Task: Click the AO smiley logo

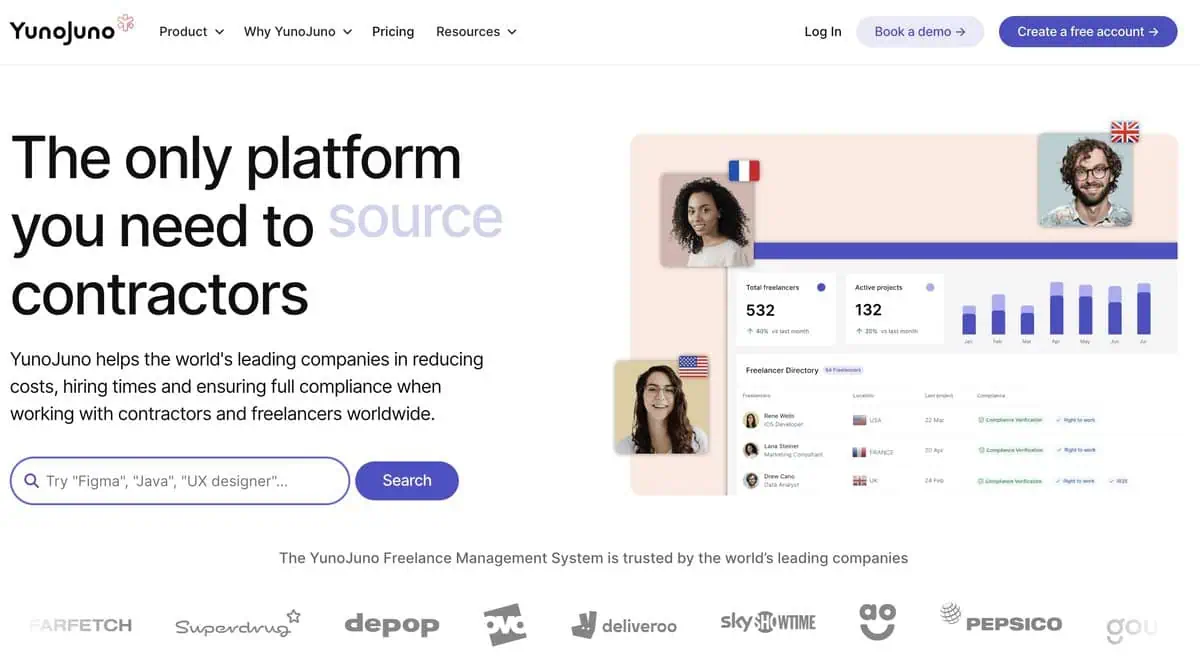Action: 877,621
